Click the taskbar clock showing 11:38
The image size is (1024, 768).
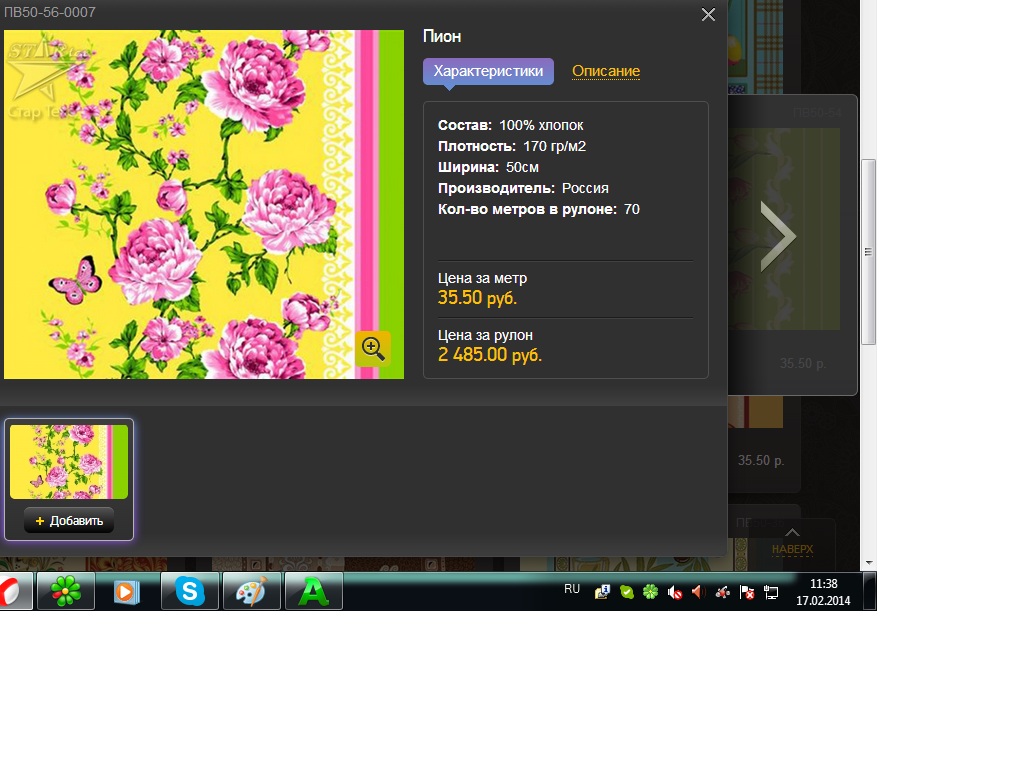[x=823, y=592]
